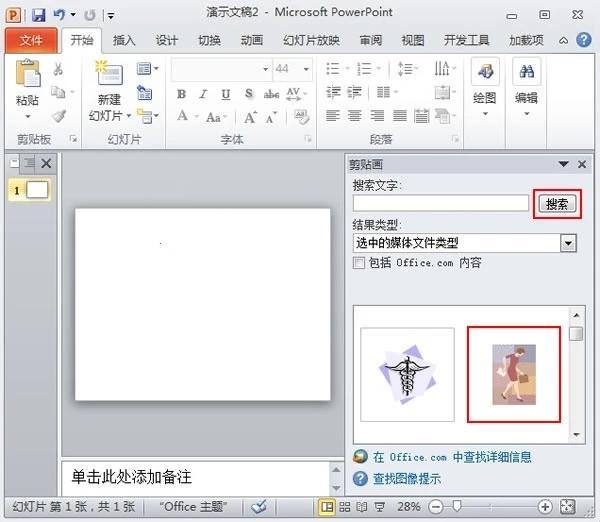Expand the Paste options arrow
Viewport: 600px width, 522px height.
tap(28, 116)
